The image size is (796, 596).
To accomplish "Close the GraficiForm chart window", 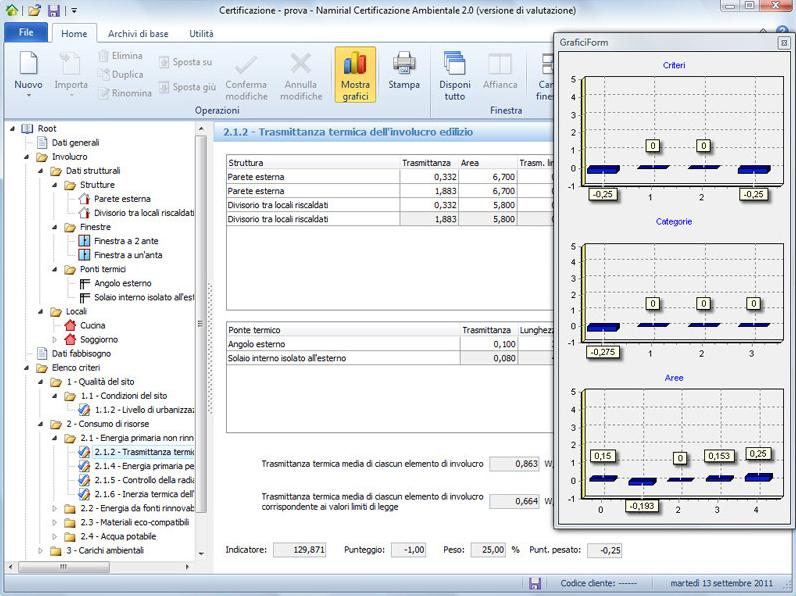I will (x=783, y=43).
